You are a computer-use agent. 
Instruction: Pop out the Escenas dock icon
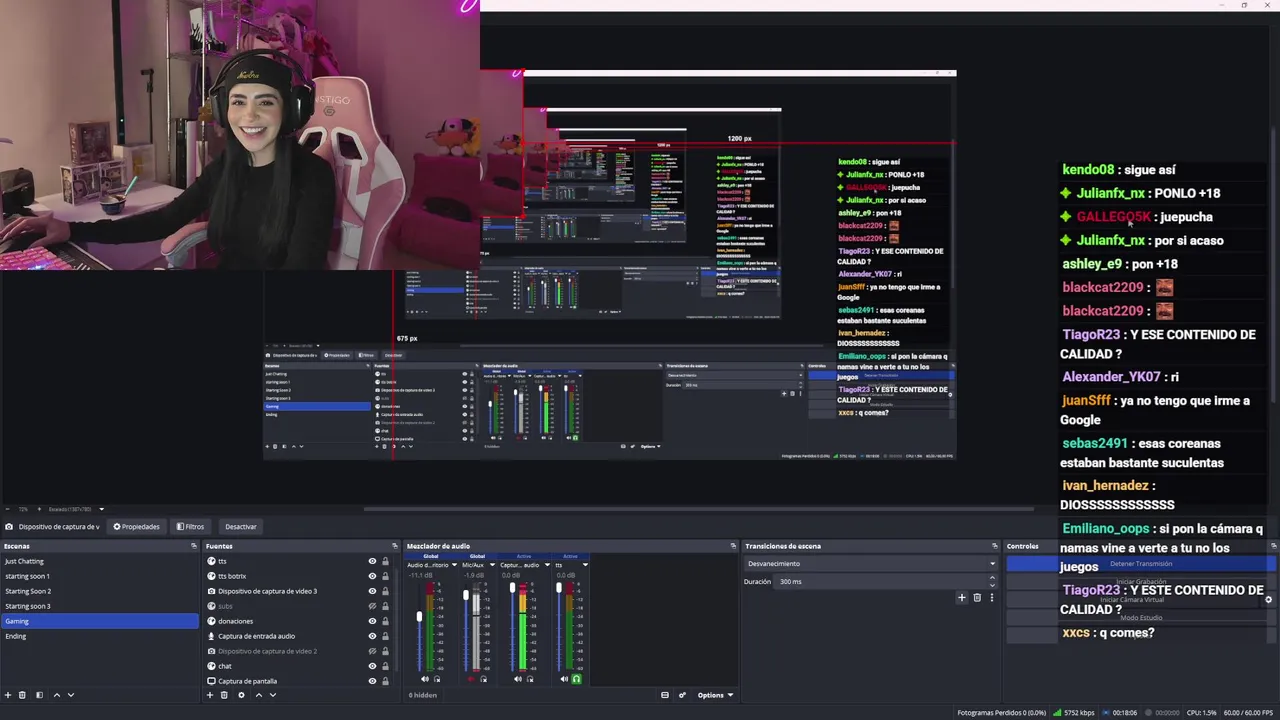194,546
